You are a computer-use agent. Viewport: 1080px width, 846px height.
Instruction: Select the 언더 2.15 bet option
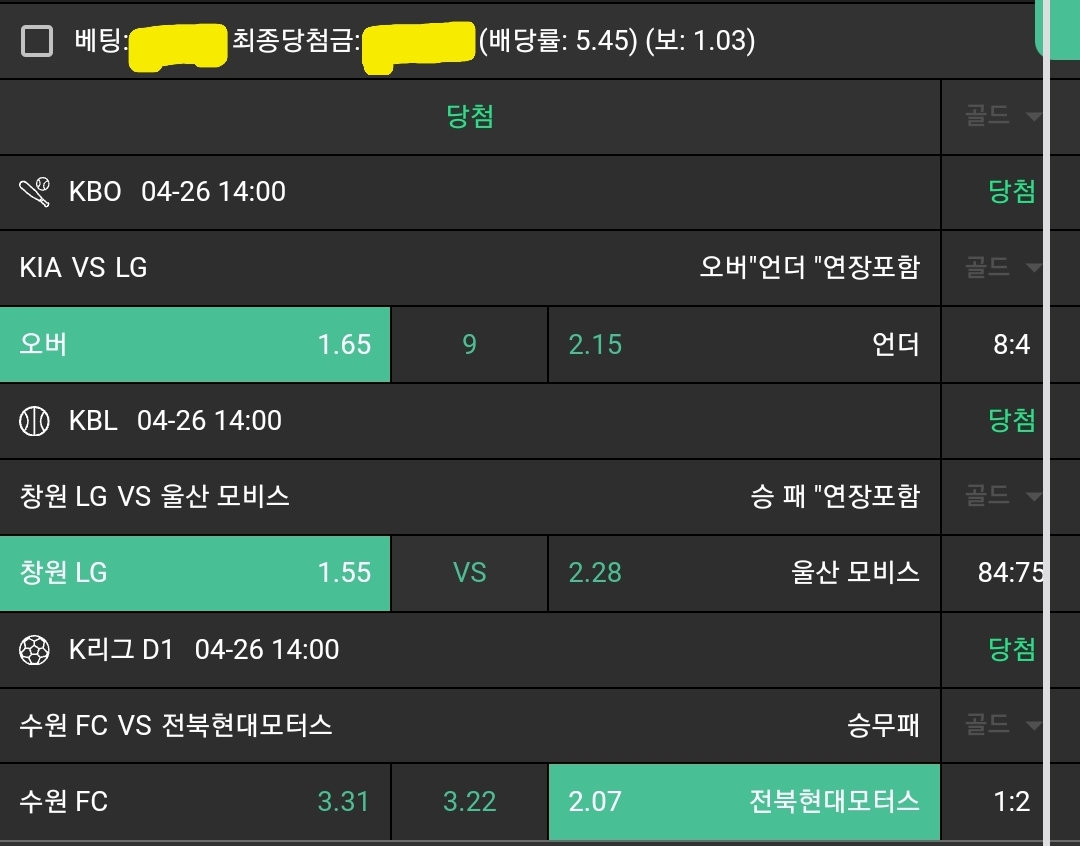[744, 345]
